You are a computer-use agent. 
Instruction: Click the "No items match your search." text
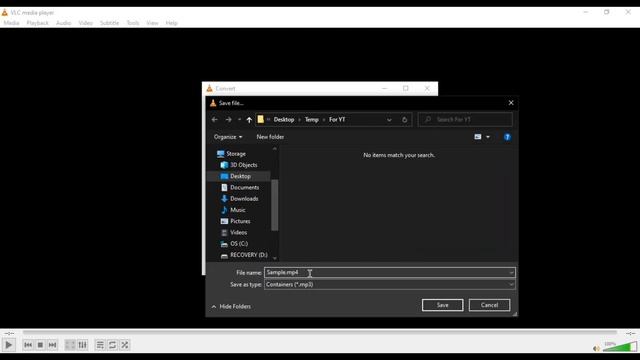399,155
